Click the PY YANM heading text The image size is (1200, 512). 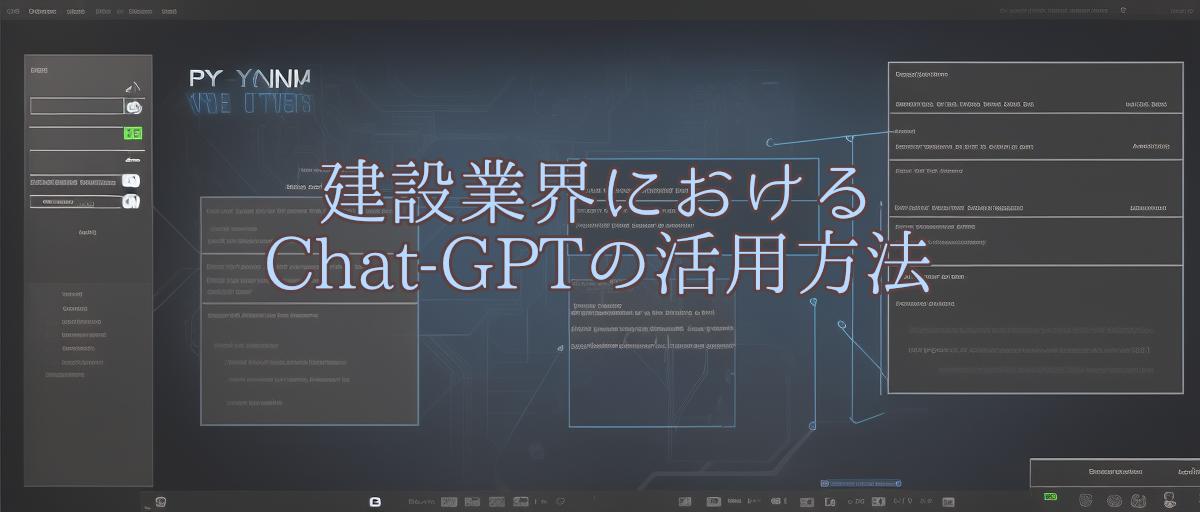pos(250,79)
